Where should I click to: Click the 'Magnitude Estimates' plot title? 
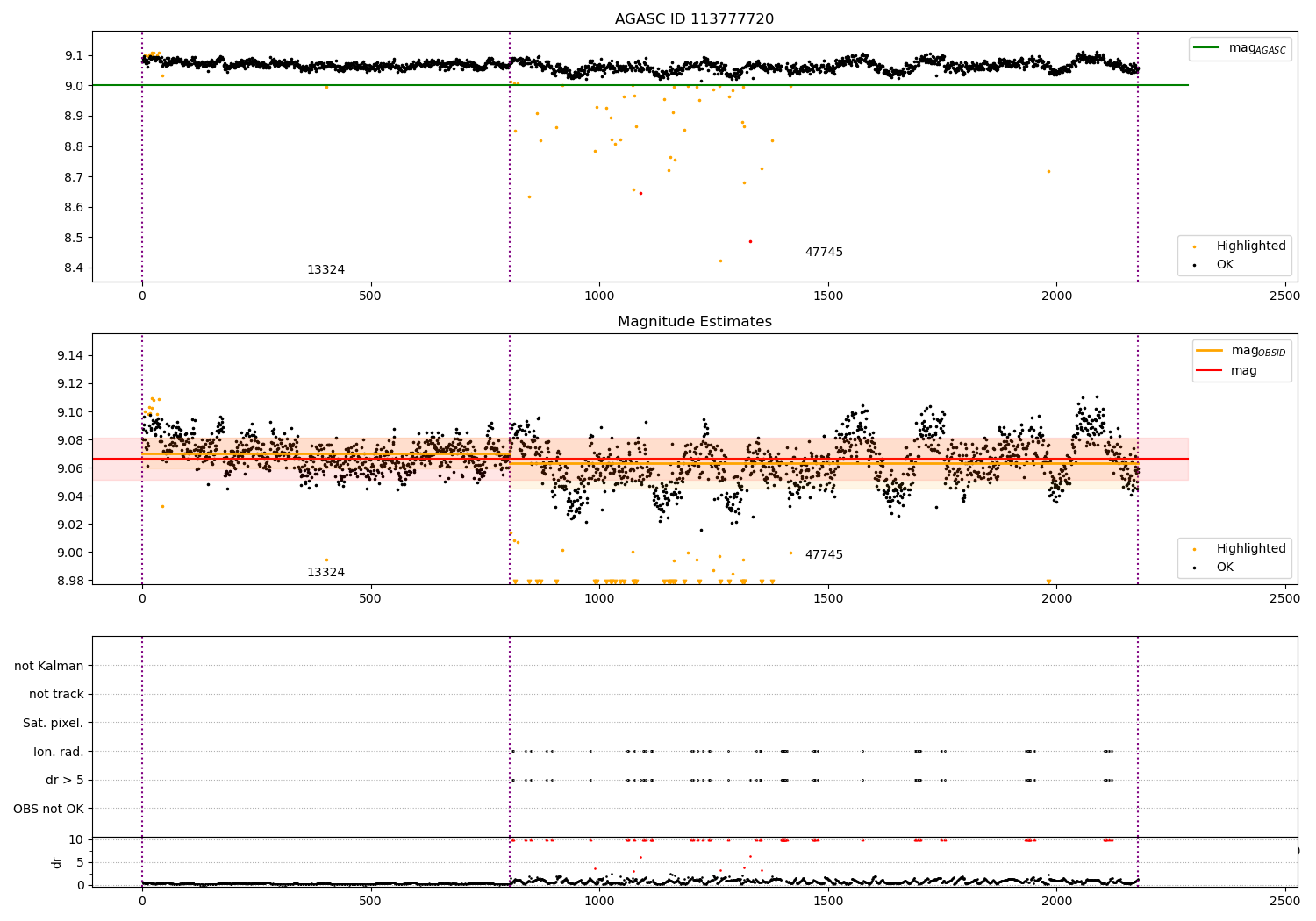click(694, 322)
